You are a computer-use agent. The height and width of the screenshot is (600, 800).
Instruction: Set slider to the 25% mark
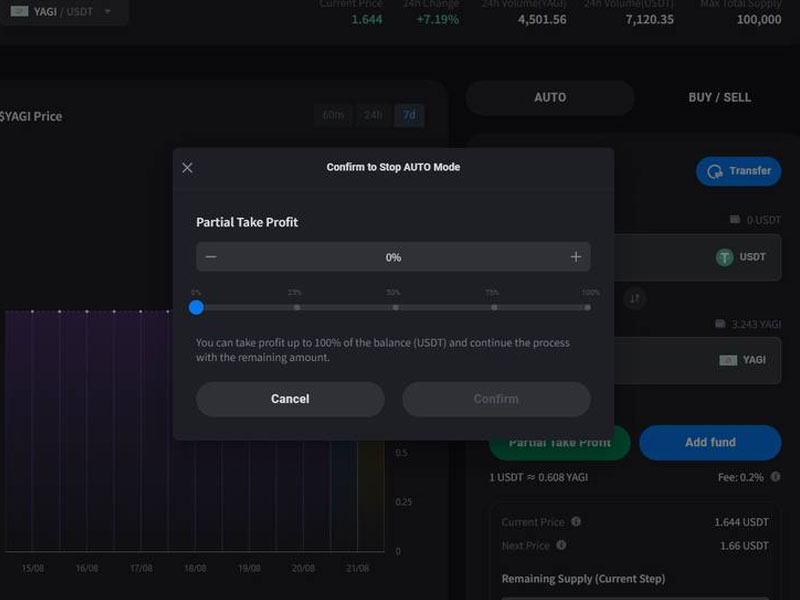point(296,307)
